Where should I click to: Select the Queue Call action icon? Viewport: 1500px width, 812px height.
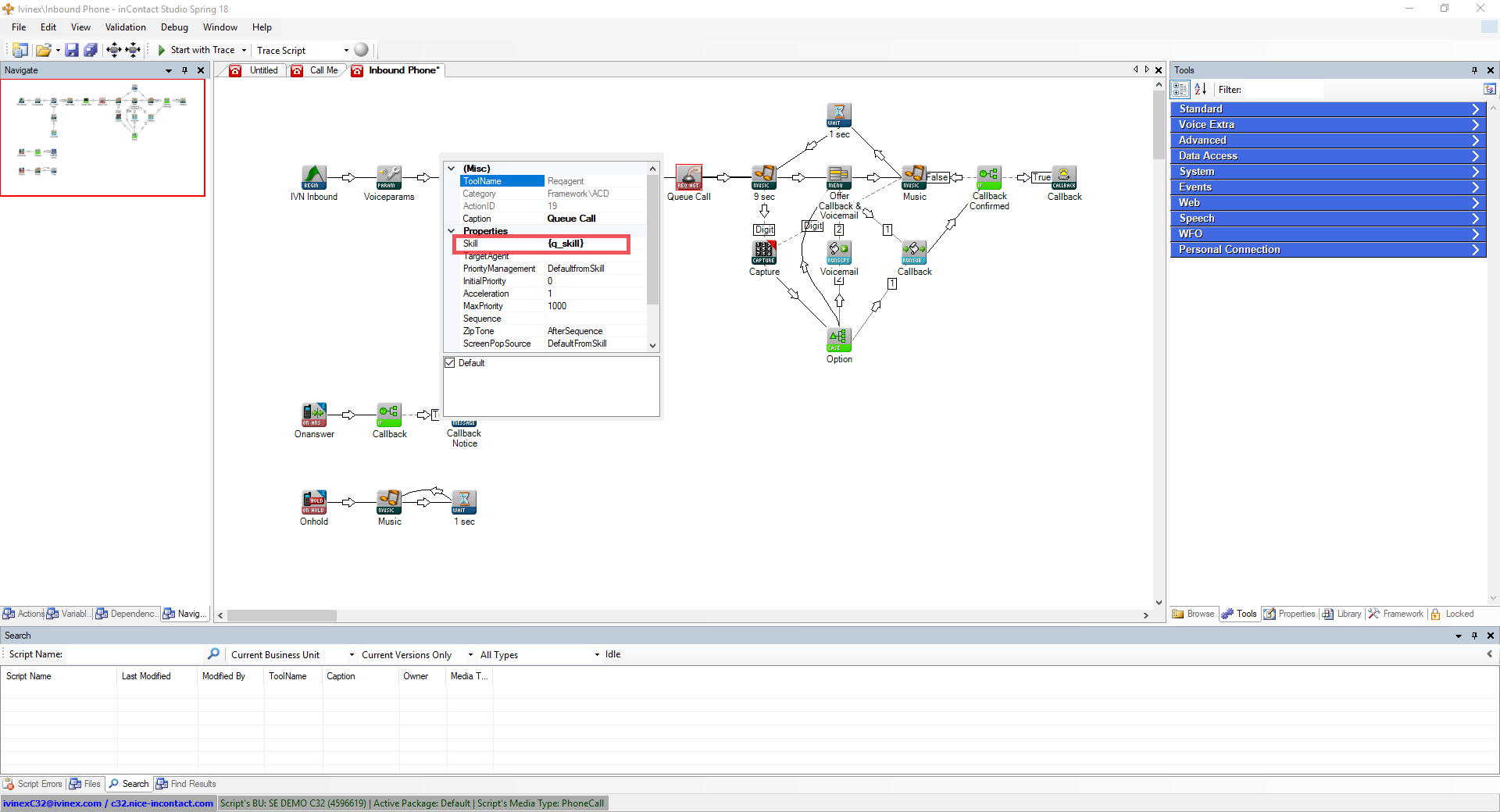coord(689,177)
